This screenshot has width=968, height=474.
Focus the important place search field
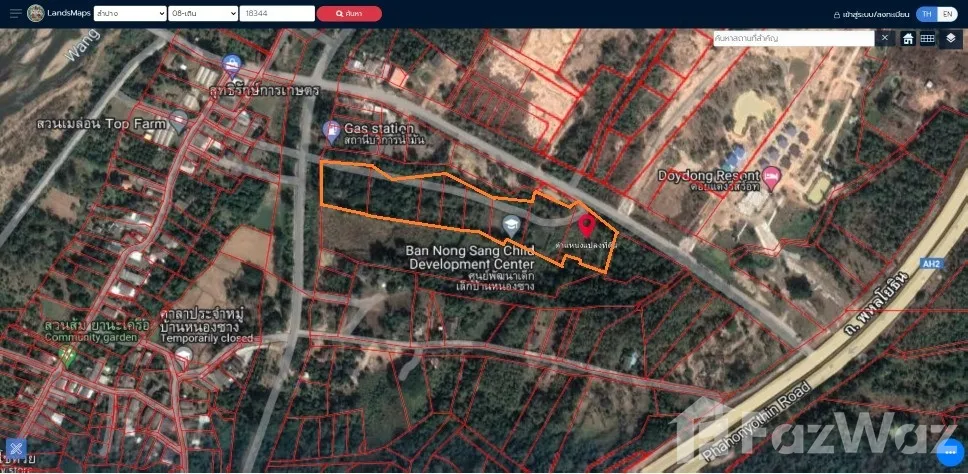(792, 38)
